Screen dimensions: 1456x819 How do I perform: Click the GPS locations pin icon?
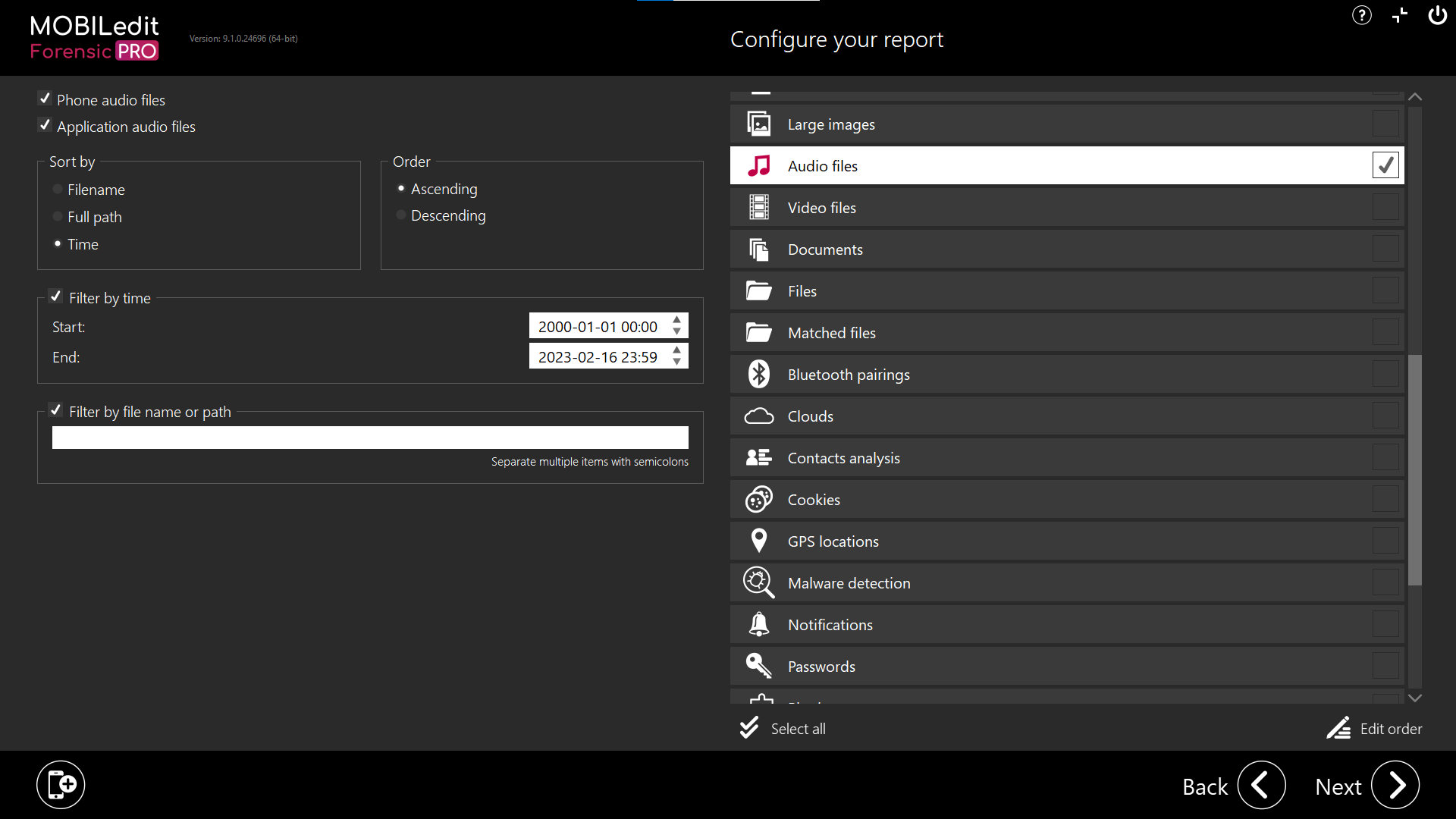coord(758,541)
